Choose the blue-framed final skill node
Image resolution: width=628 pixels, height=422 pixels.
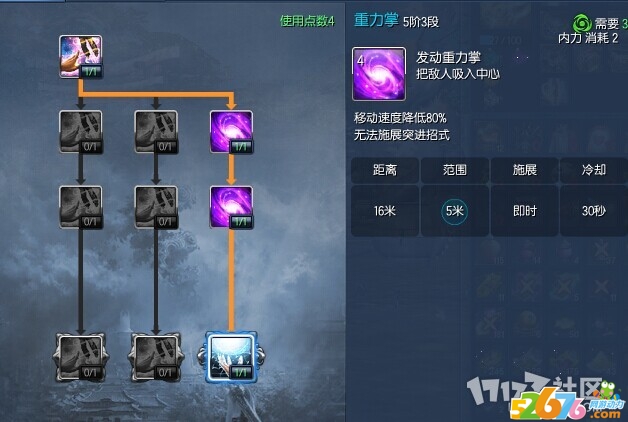click(x=231, y=357)
